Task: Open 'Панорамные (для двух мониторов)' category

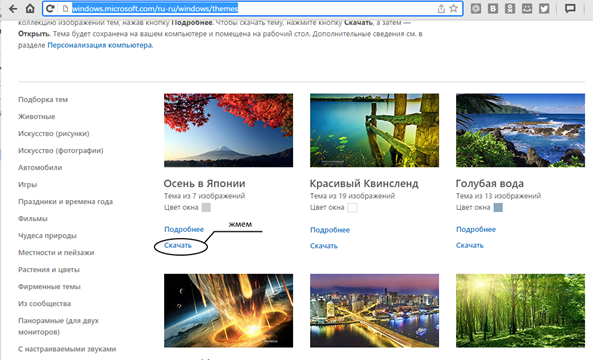Action: [x=58, y=326]
